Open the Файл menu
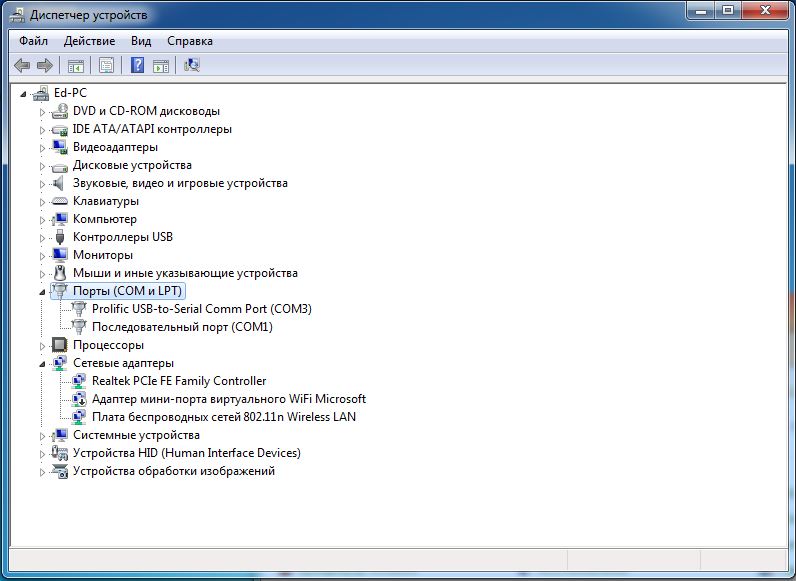The height and width of the screenshot is (581, 796). 34,41
